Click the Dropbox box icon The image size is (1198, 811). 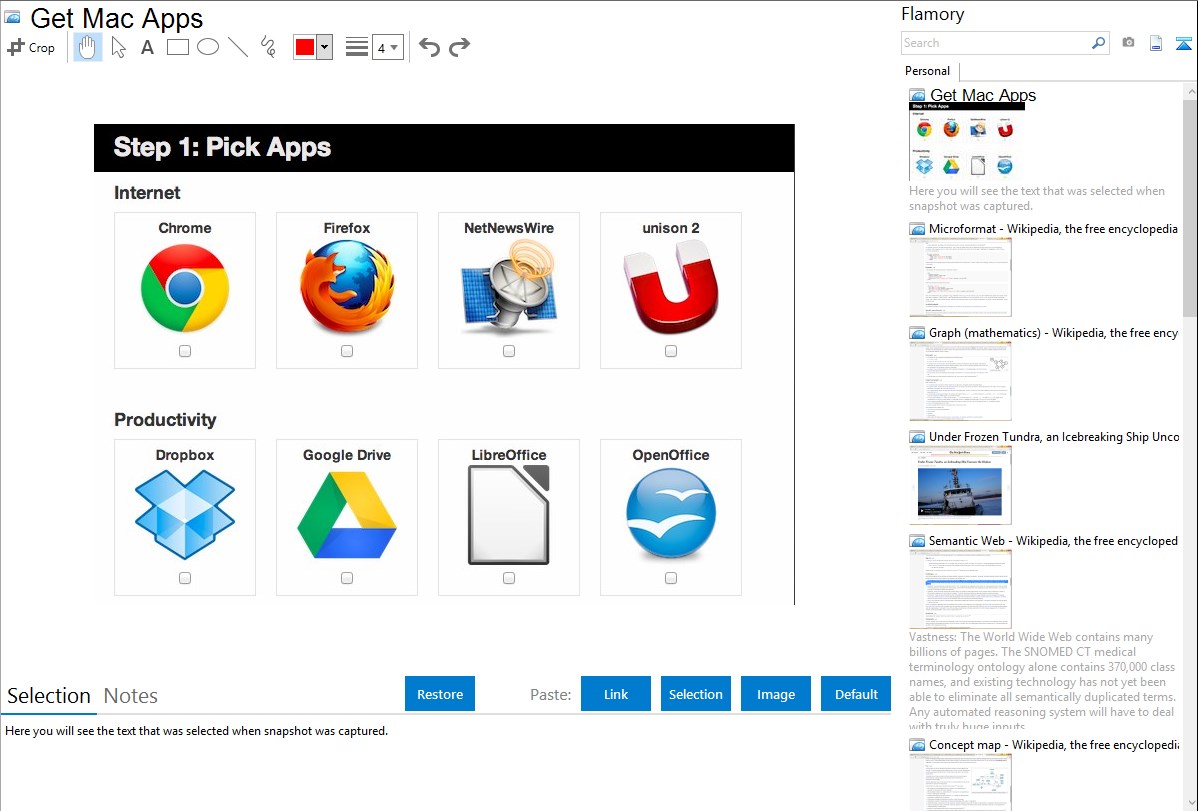tap(185, 514)
